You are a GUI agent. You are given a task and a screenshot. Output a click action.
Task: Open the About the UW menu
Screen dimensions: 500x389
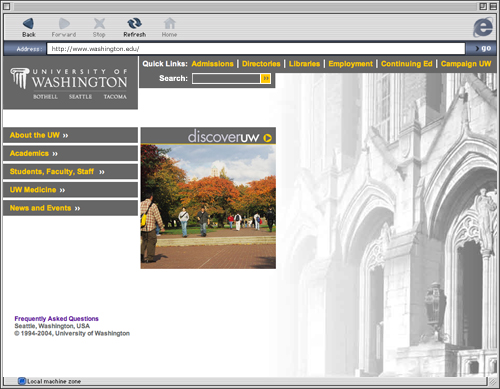click(70, 135)
